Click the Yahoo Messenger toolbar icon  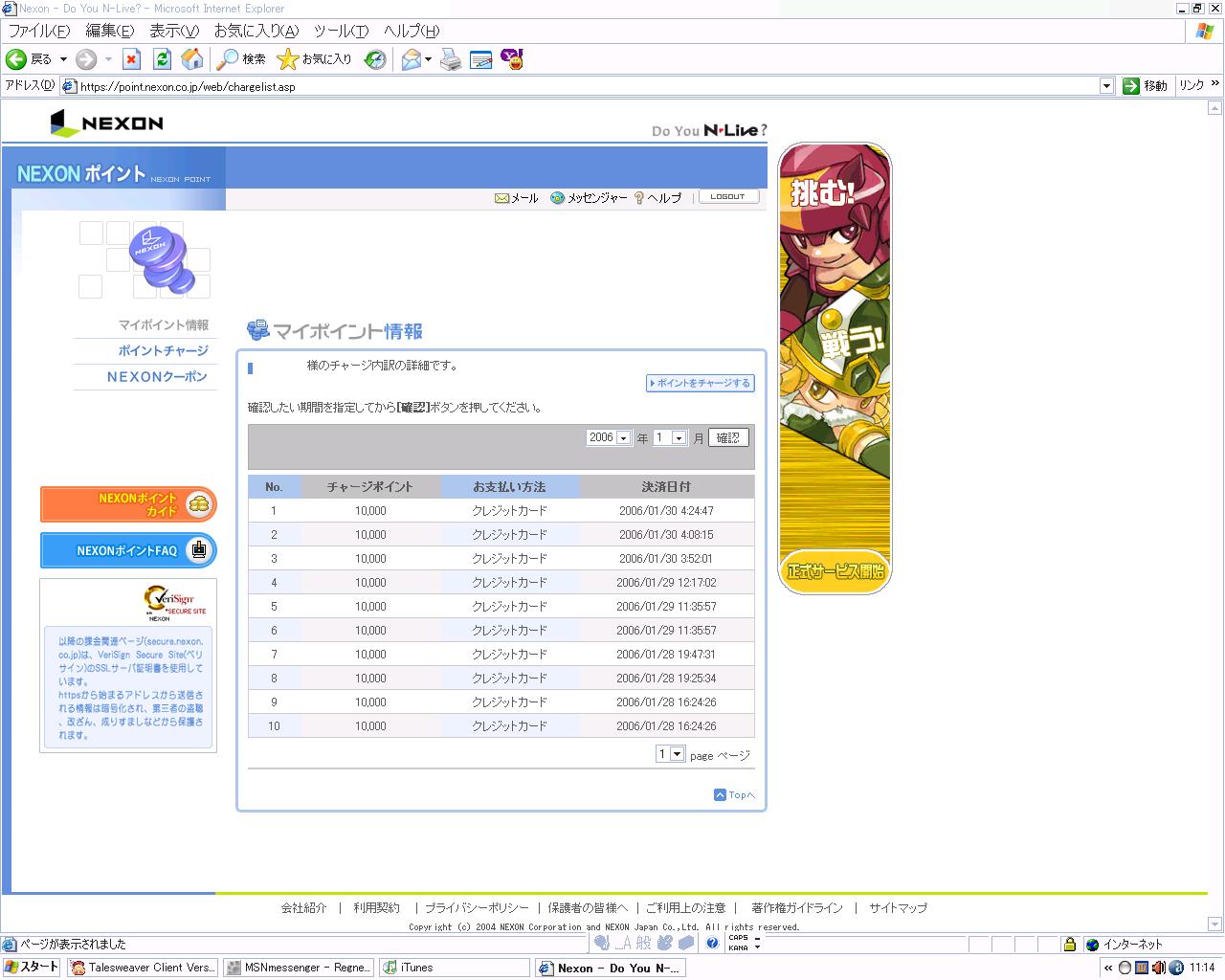512,59
